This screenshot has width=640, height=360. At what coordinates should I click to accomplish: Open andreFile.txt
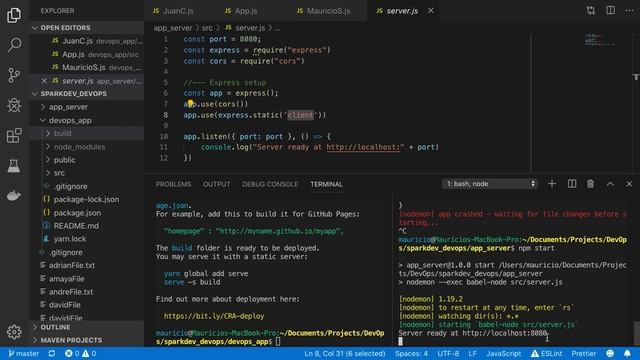click(71, 292)
